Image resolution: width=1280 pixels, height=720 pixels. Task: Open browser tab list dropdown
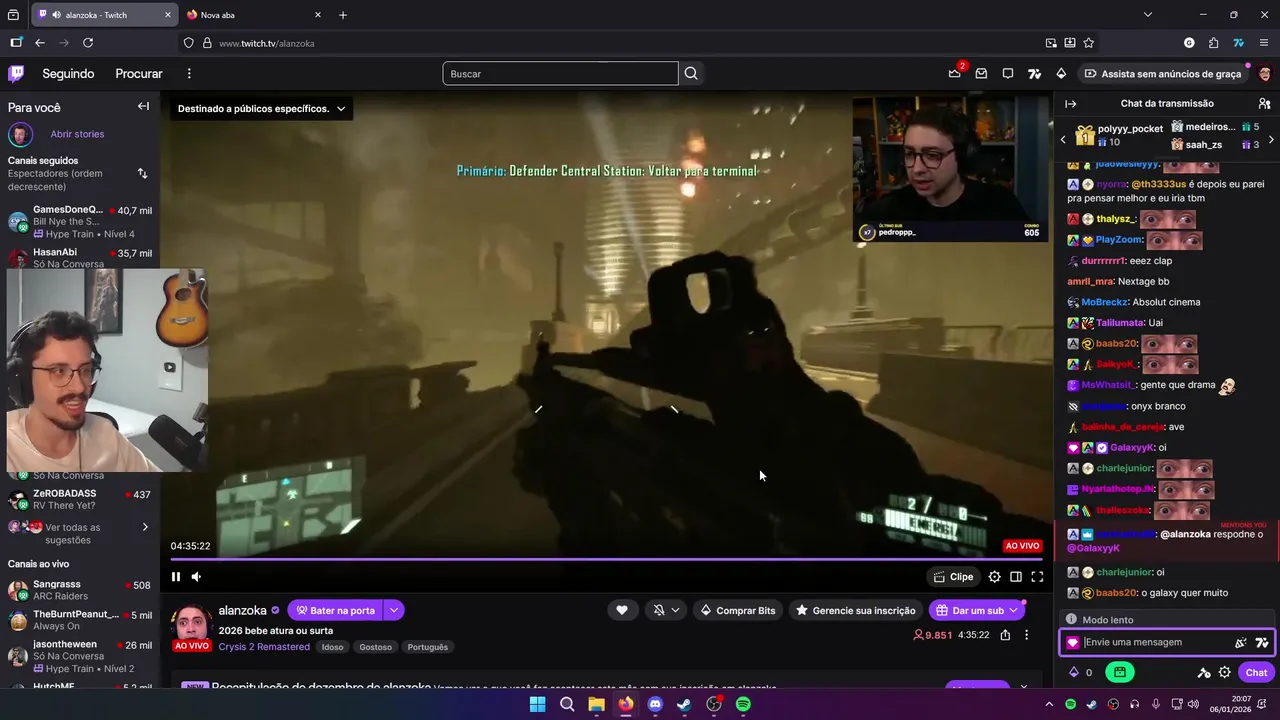pyautogui.click(x=1148, y=15)
